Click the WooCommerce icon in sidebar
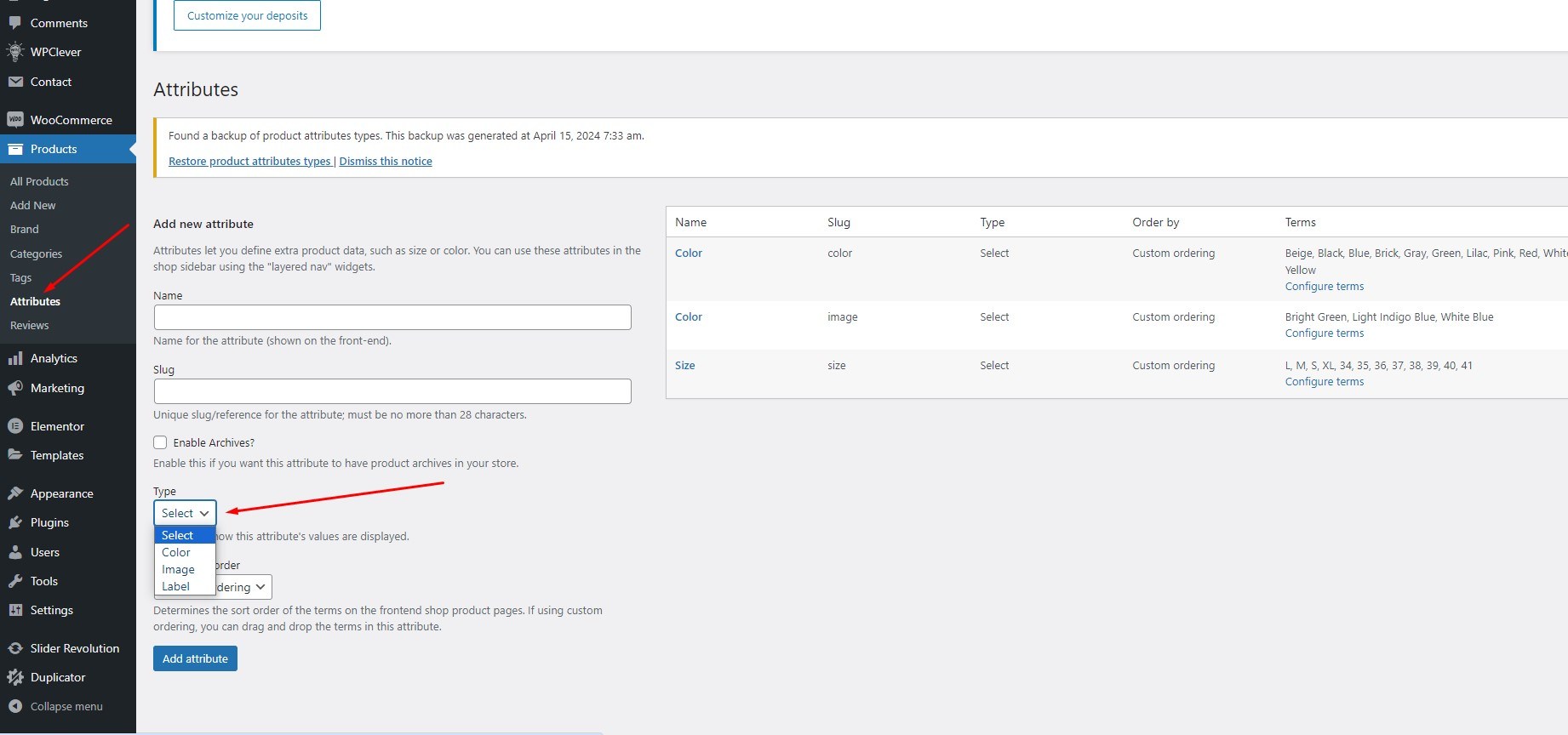Image resolution: width=1568 pixels, height=735 pixels. tap(14, 120)
